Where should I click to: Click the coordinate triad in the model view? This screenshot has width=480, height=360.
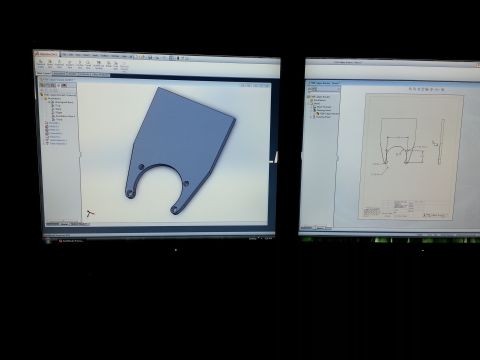point(90,213)
